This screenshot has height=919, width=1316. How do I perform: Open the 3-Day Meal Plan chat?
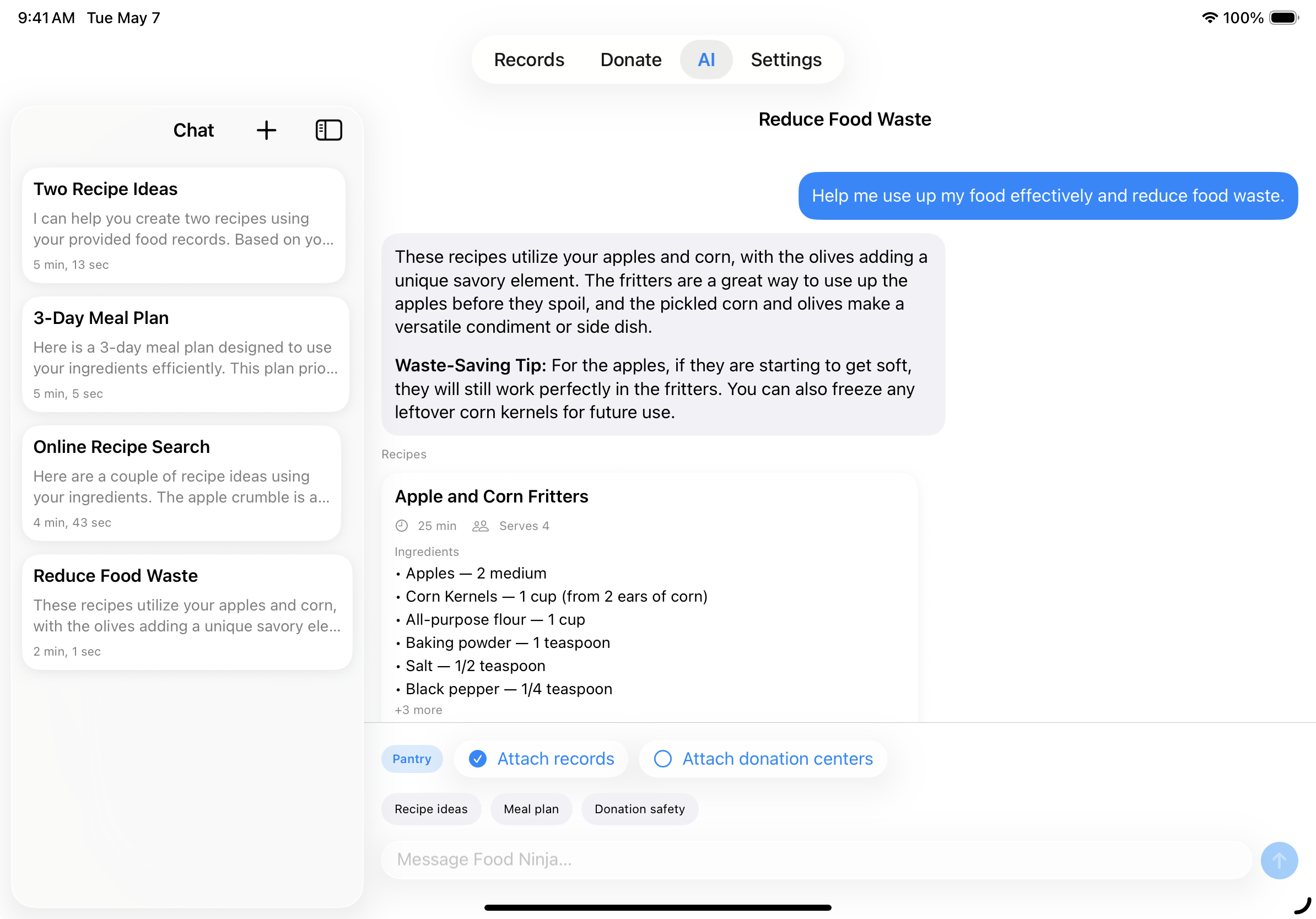coord(185,354)
